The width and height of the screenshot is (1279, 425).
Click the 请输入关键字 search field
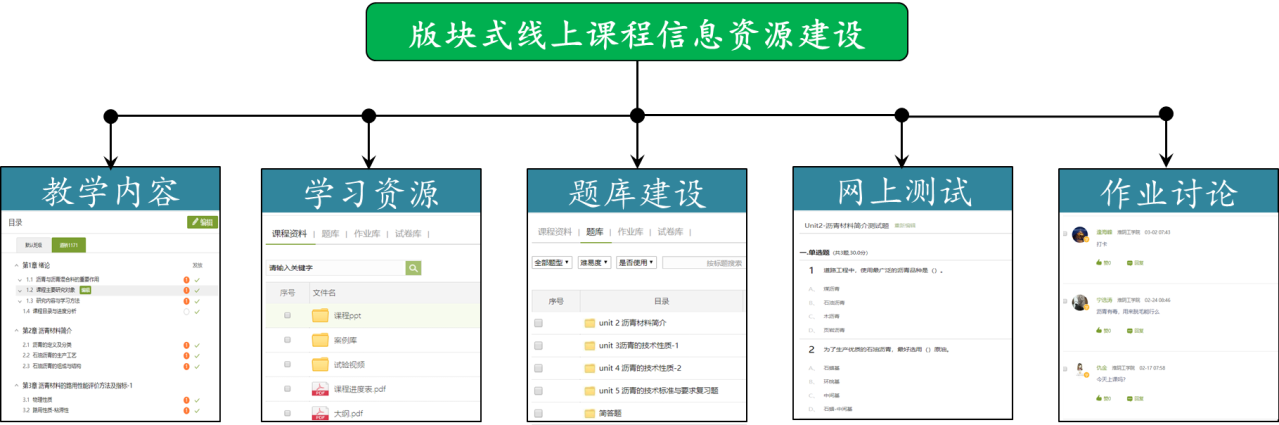click(335, 268)
